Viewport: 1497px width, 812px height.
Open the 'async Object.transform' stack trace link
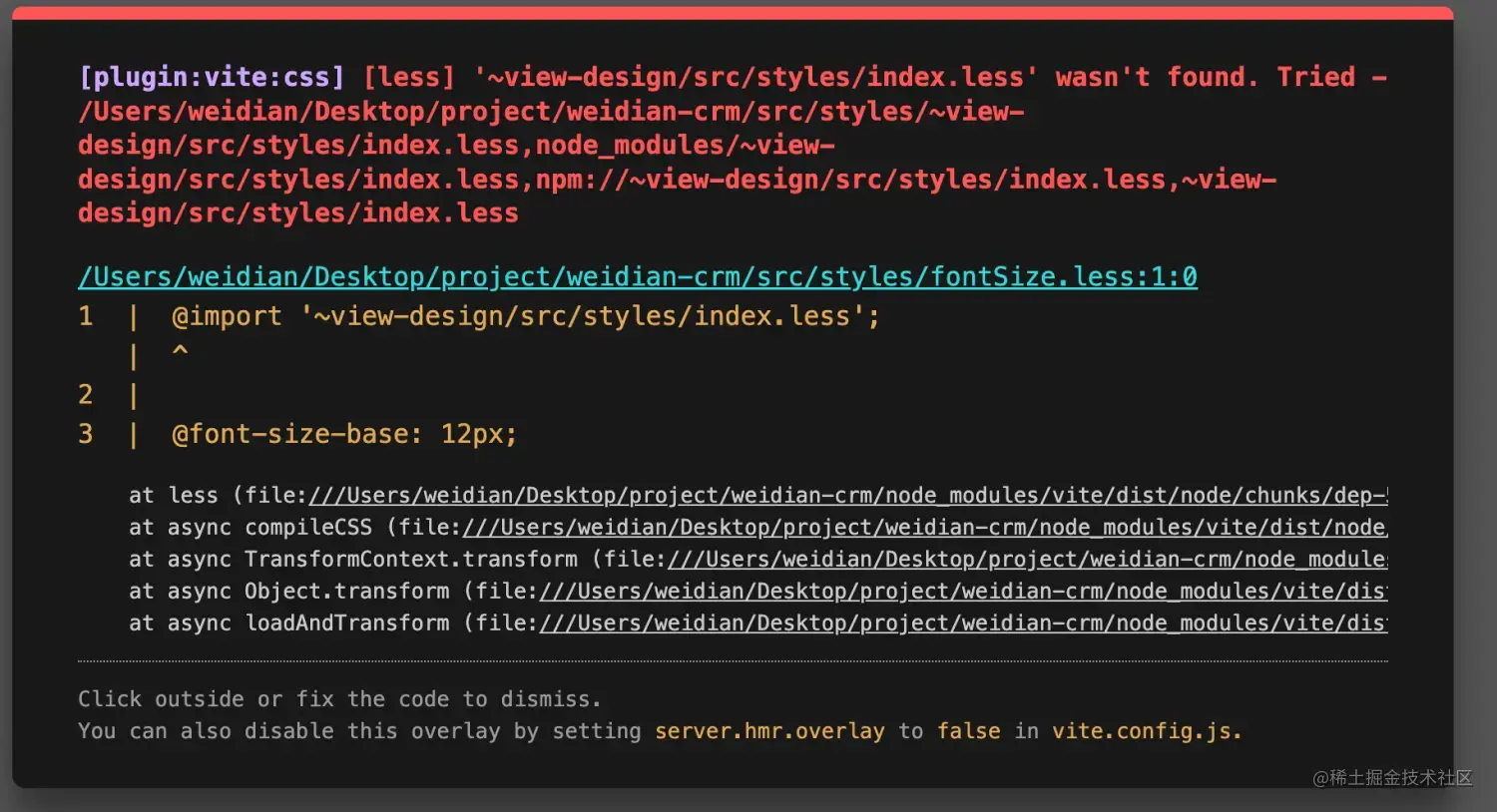pos(963,592)
